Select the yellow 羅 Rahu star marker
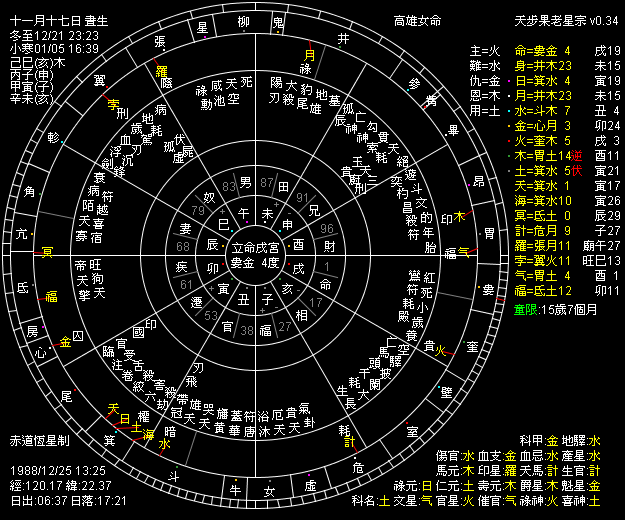This screenshot has height=520, width=625. point(162,70)
